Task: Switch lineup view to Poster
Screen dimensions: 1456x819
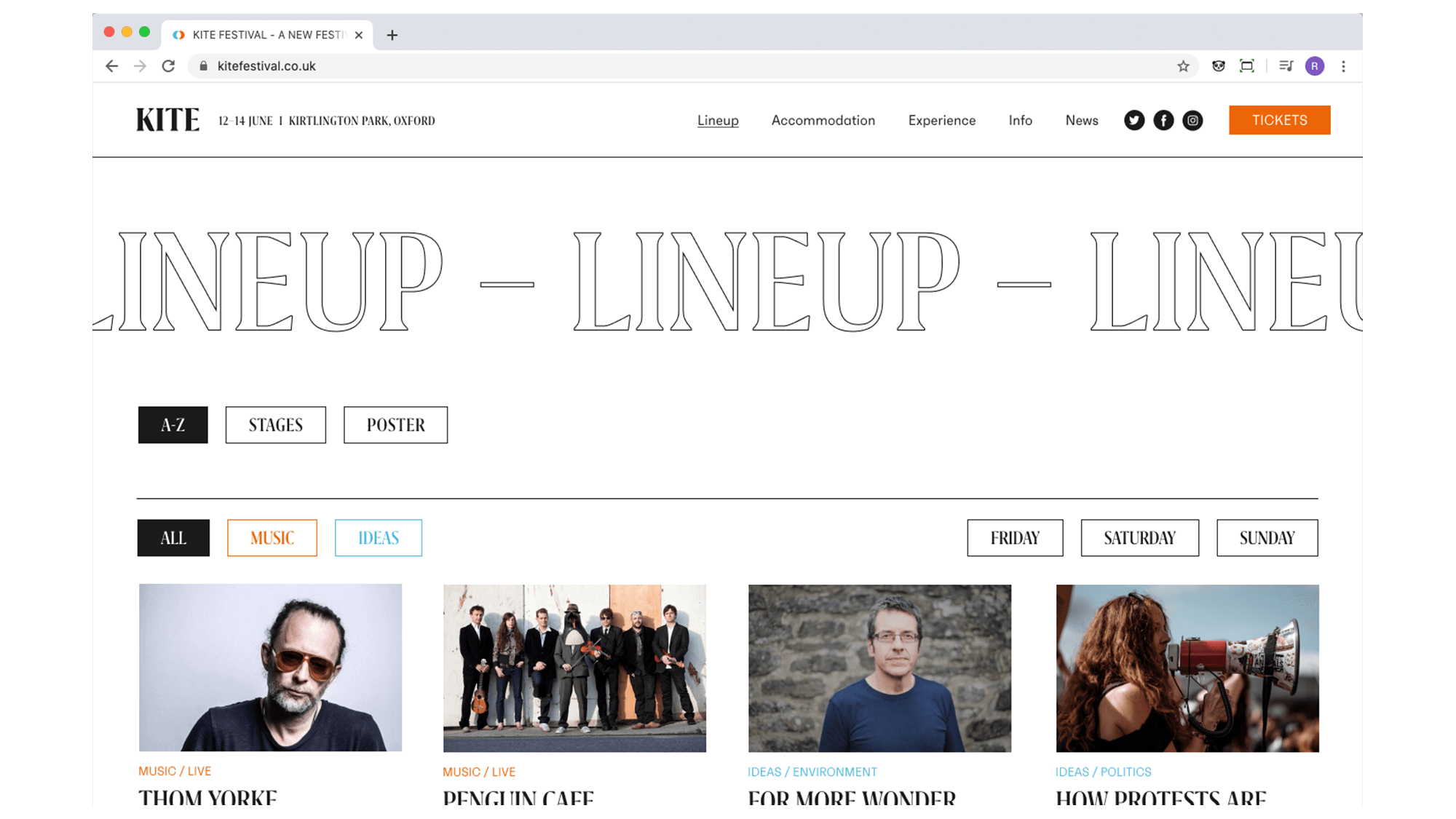Action: coord(395,425)
